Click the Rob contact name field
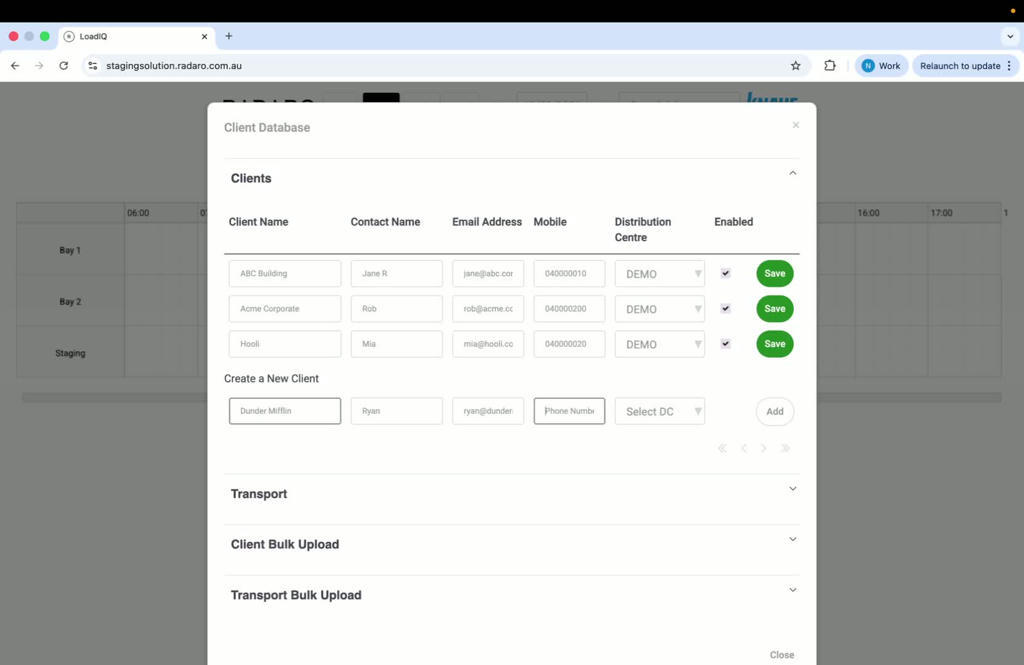This screenshot has height=665, width=1024. [396, 309]
